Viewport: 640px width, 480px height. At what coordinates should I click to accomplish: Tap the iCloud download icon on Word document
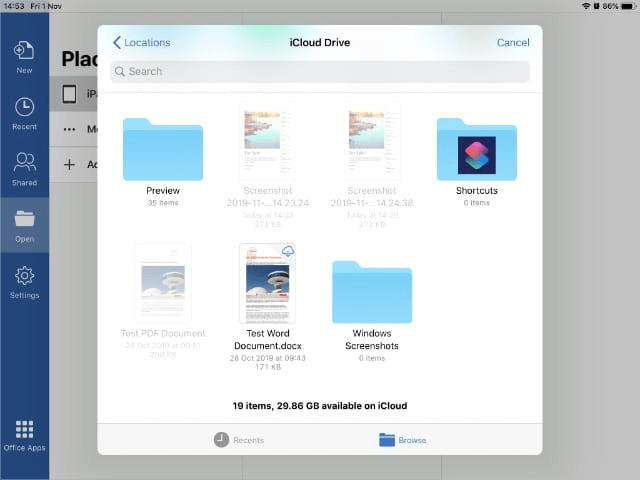coord(288,251)
